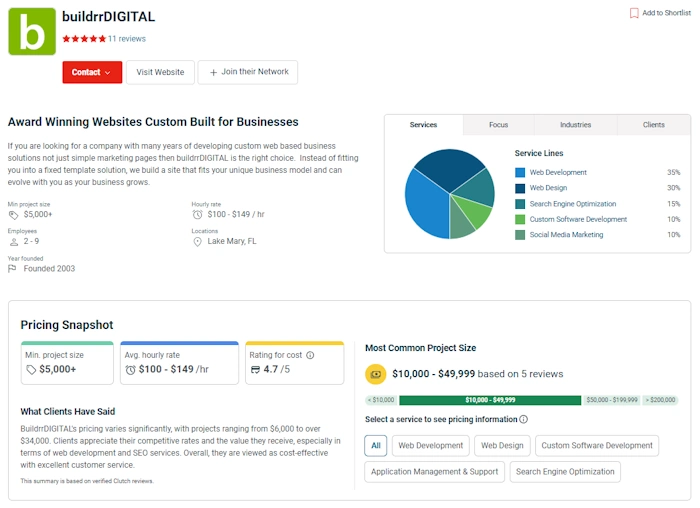Switch to the Clients tab
This screenshot has height=508, width=700.
654,125
